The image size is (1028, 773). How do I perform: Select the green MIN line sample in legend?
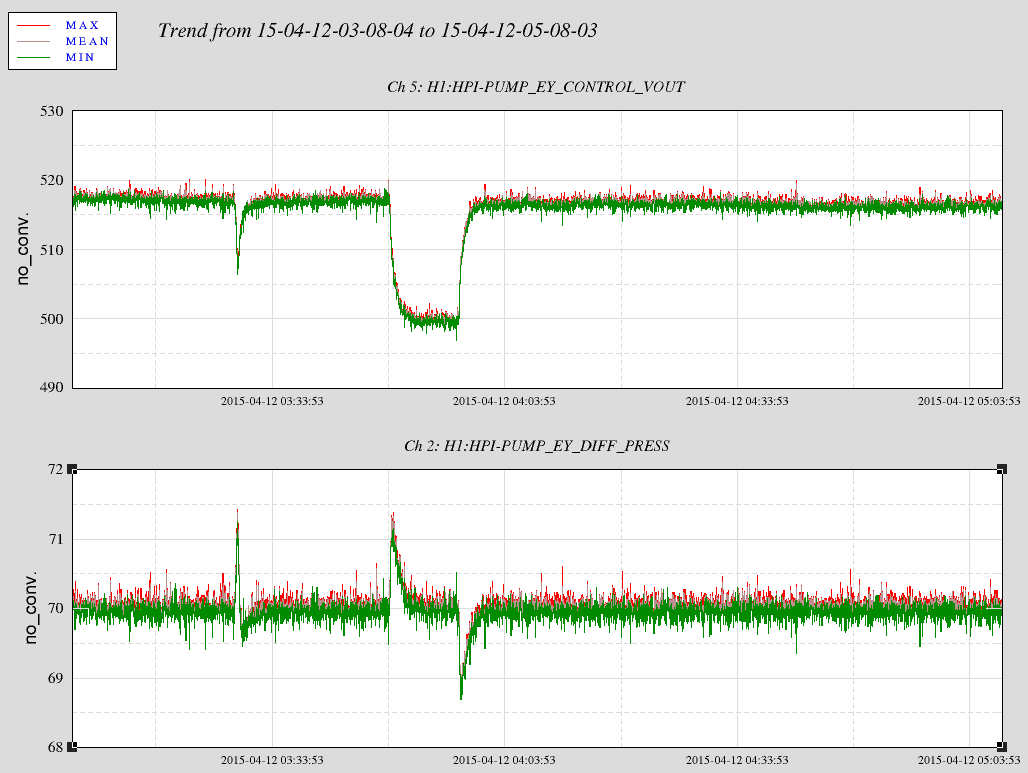coord(33,57)
